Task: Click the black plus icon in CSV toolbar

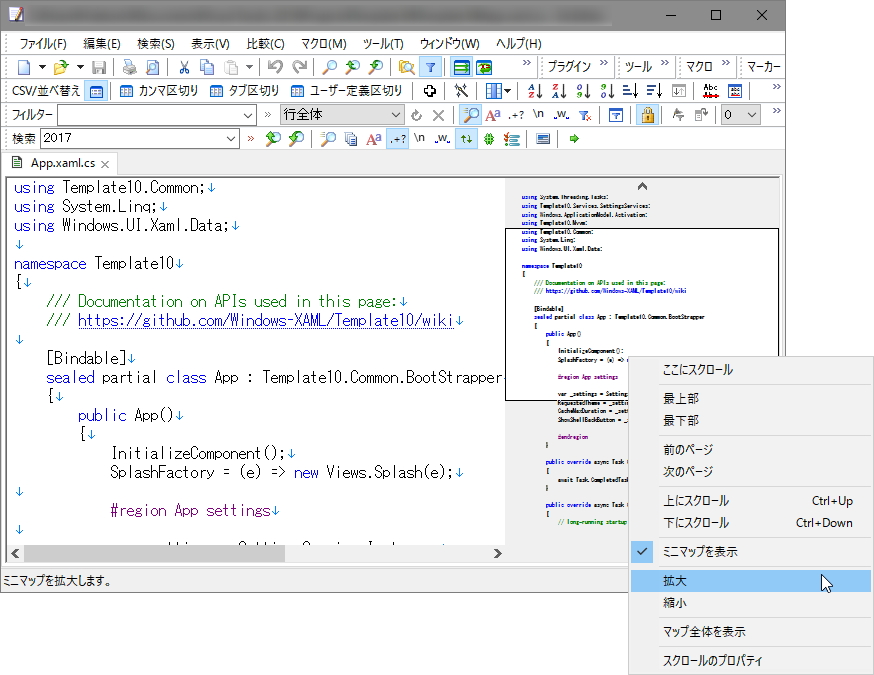Action: tap(430, 90)
